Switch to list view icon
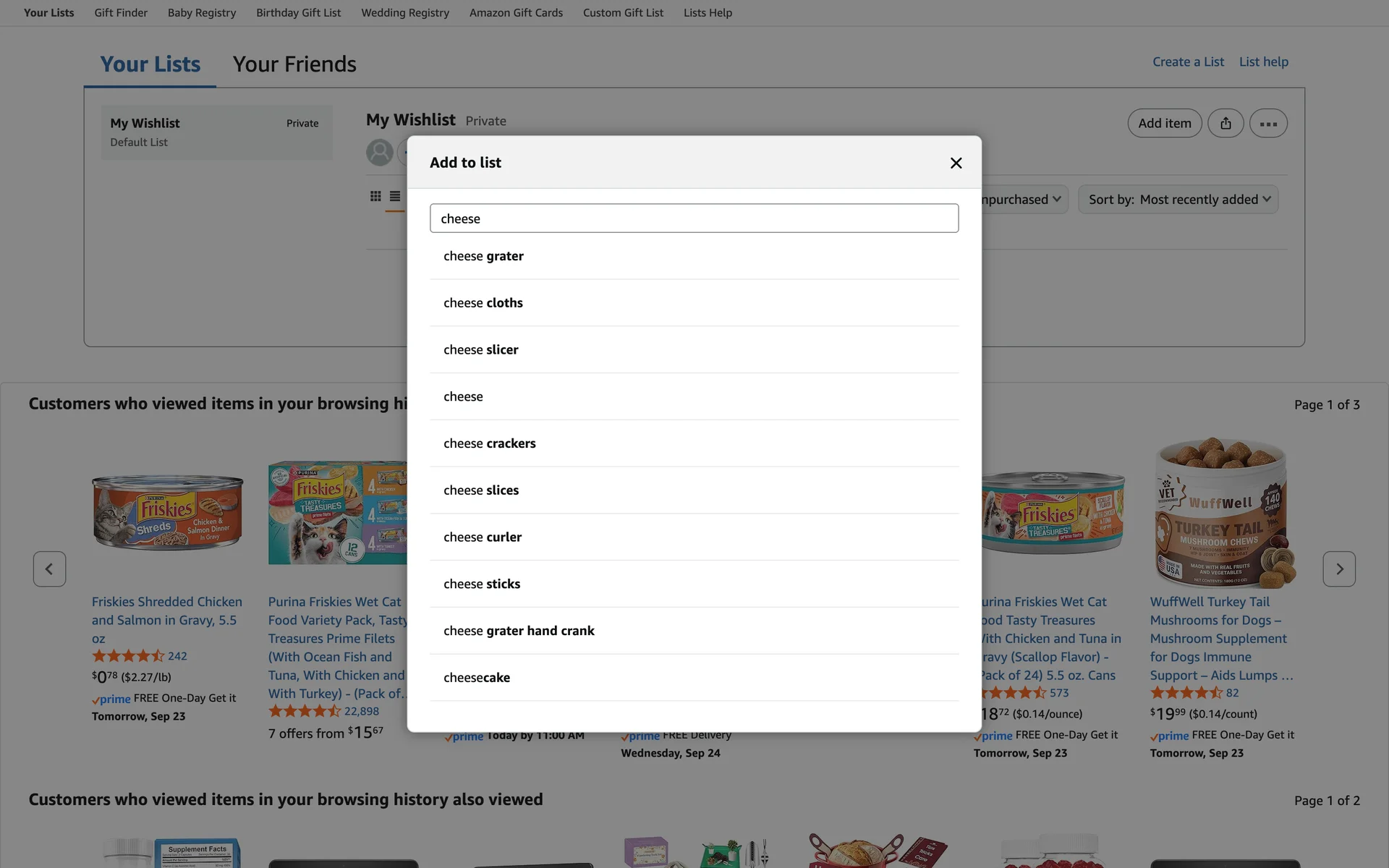Viewport: 1389px width, 868px height. tap(395, 196)
